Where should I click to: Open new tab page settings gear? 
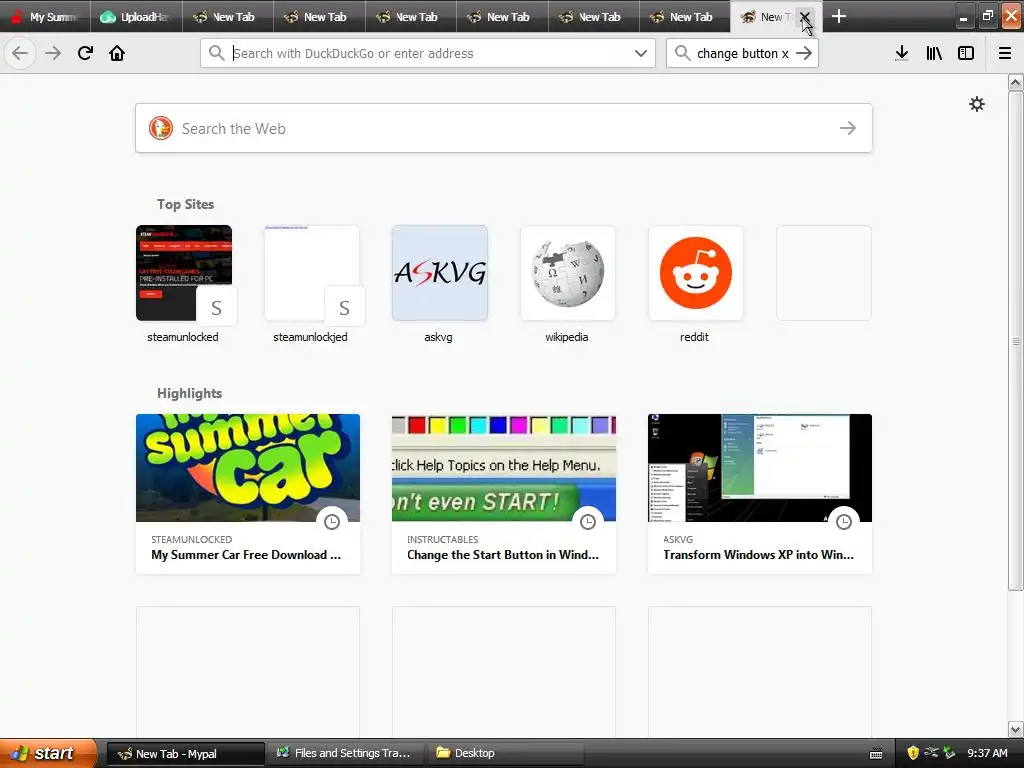coord(976,104)
